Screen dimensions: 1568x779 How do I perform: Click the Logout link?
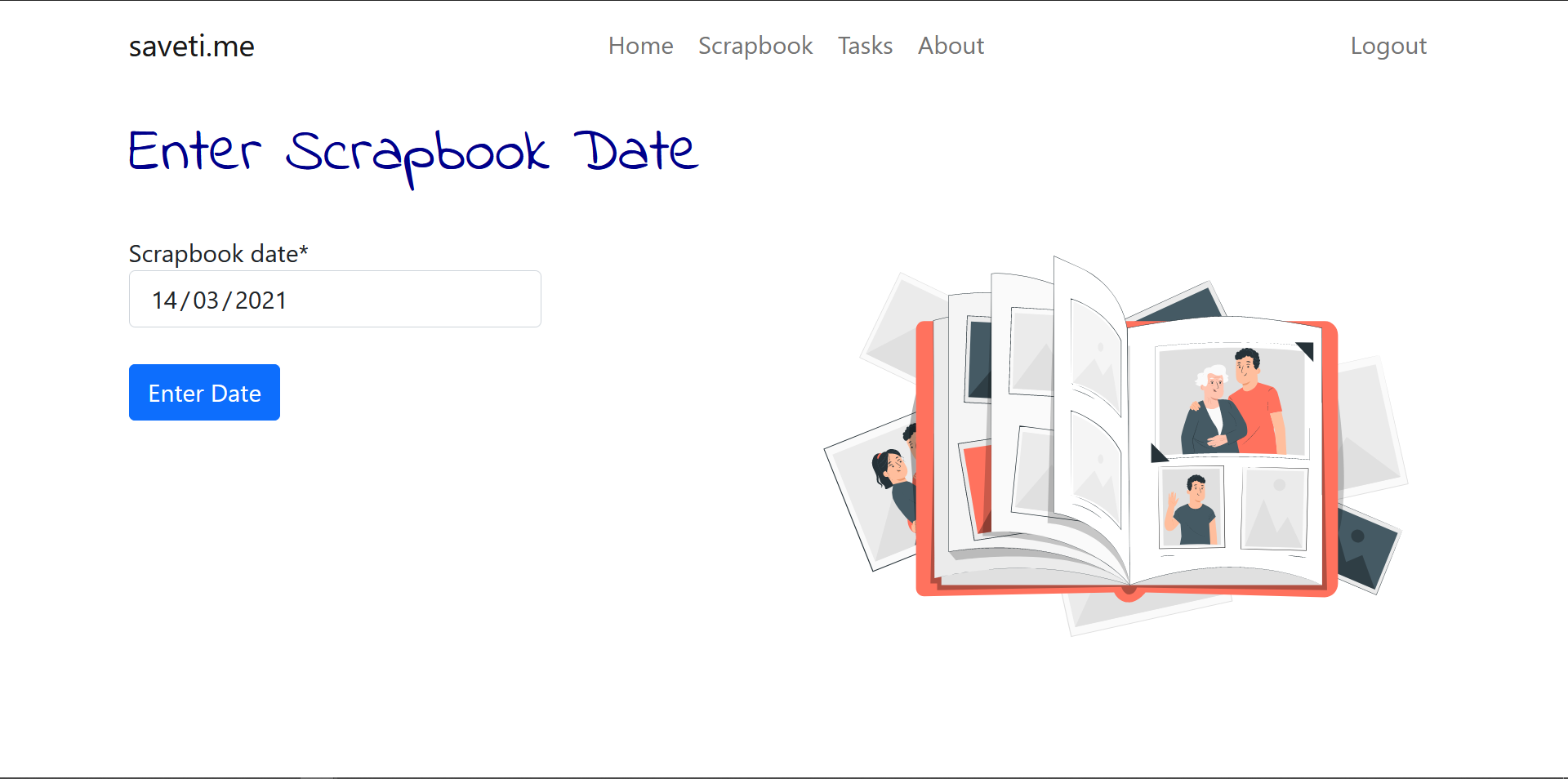point(1388,46)
